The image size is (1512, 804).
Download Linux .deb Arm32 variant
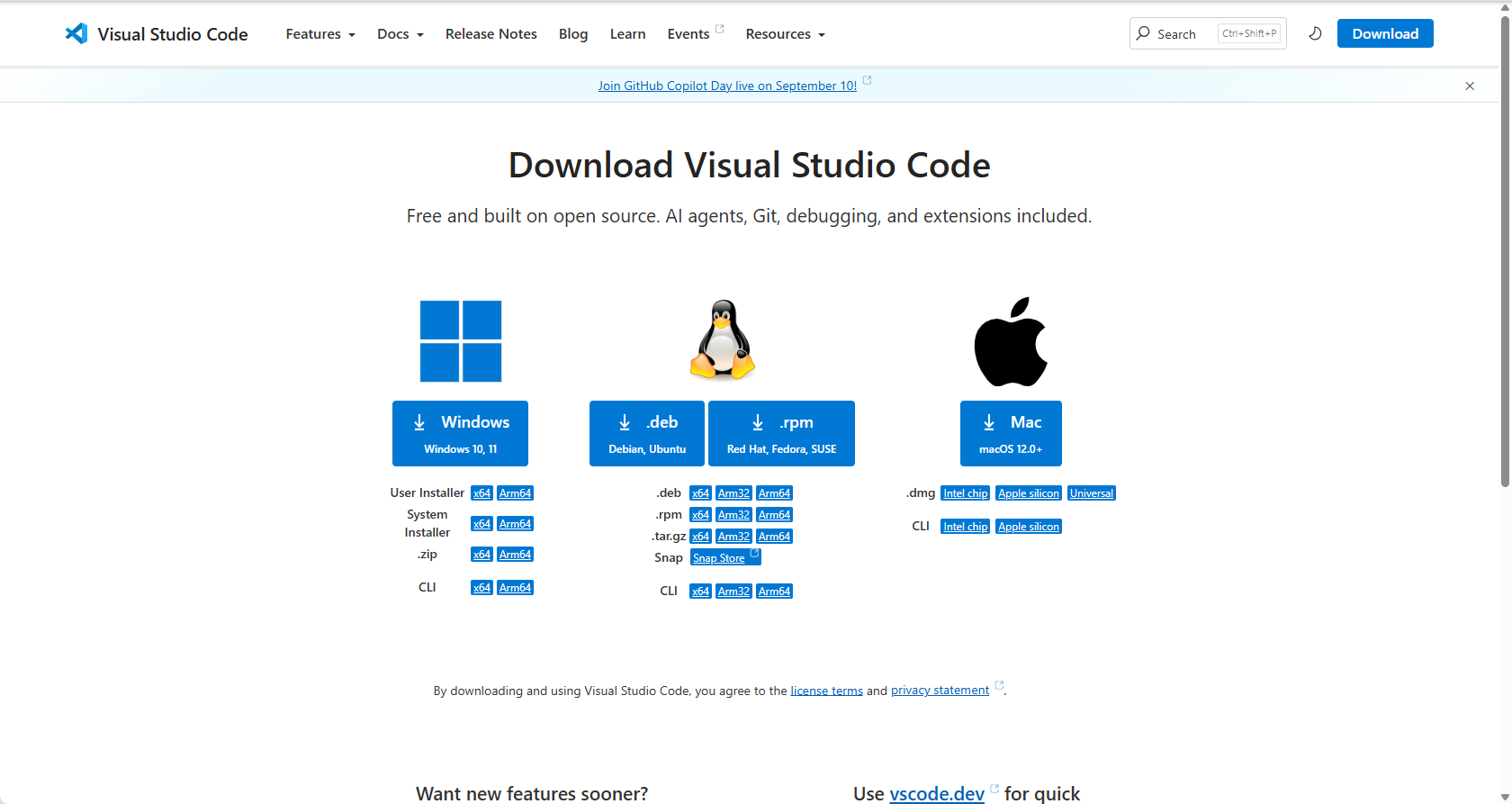point(733,493)
